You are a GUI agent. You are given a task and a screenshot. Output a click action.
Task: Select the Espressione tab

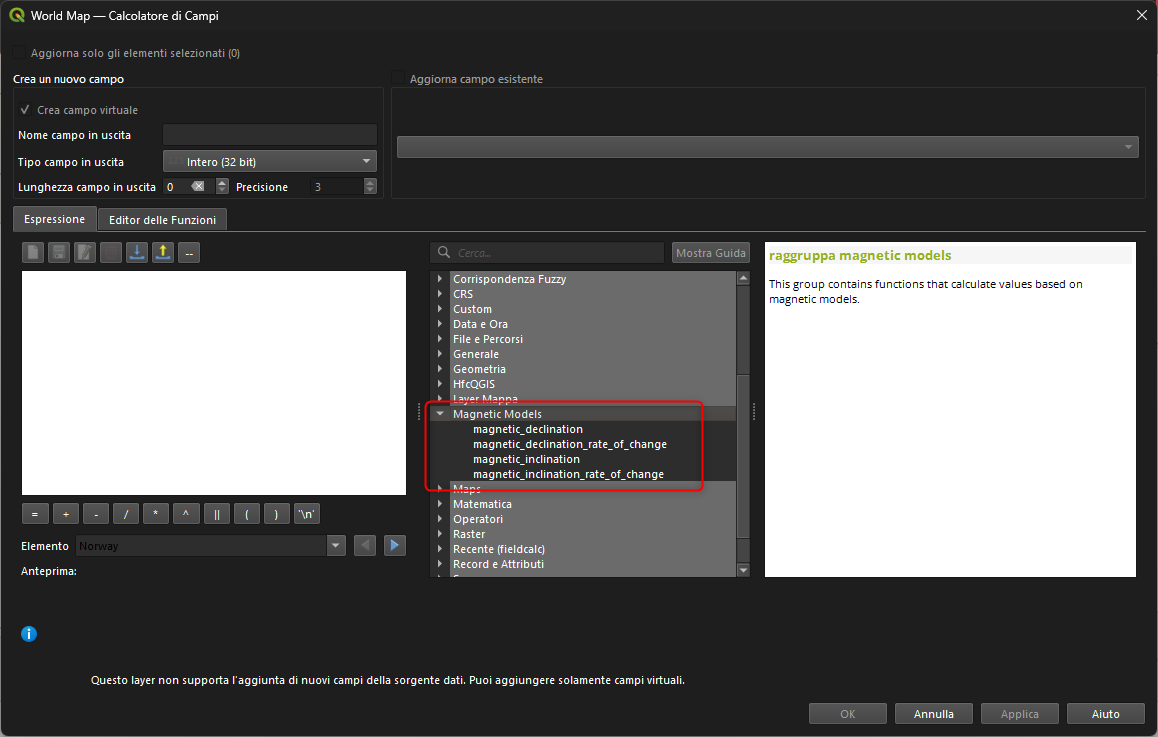click(55, 218)
